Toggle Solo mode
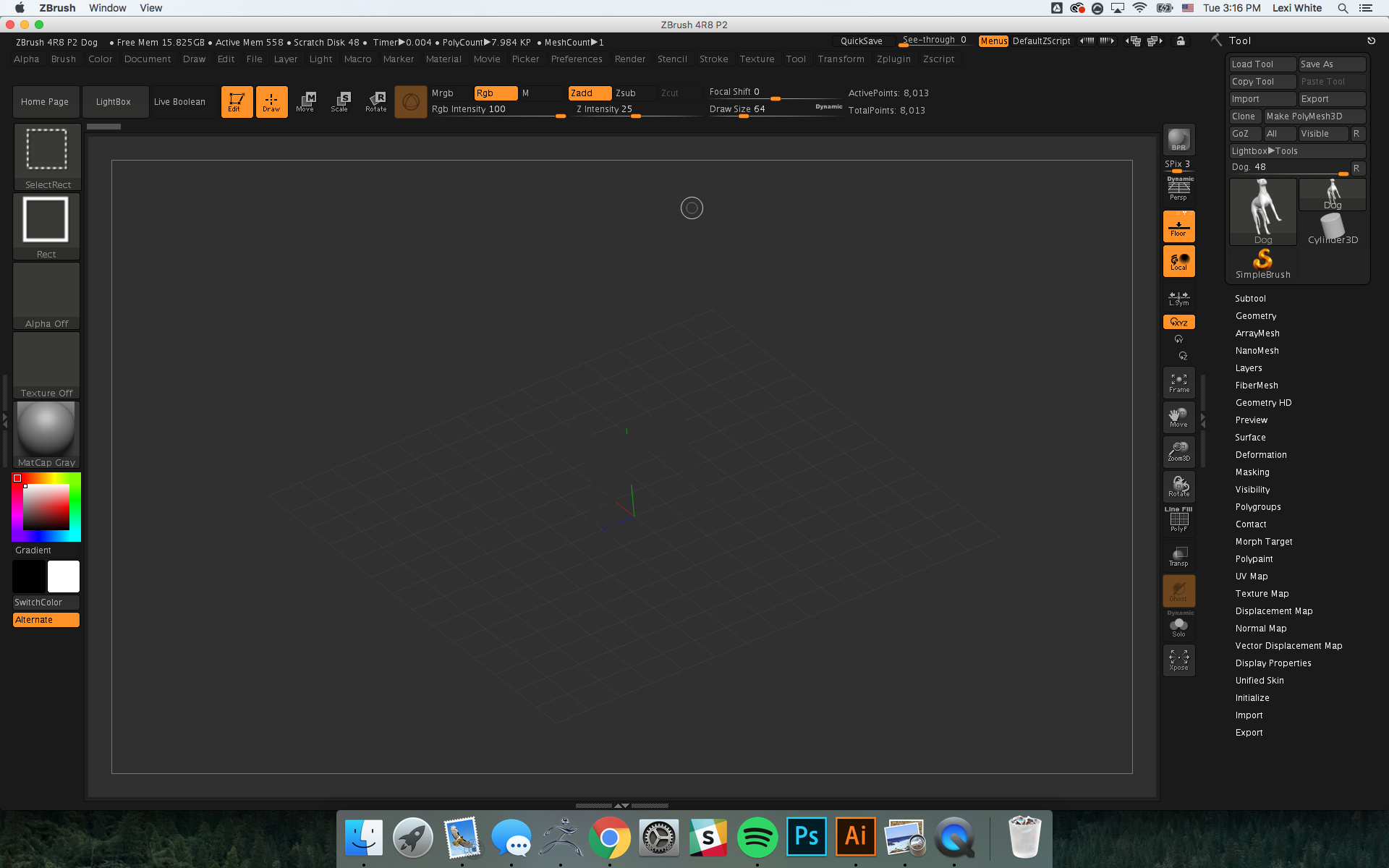 click(1178, 625)
